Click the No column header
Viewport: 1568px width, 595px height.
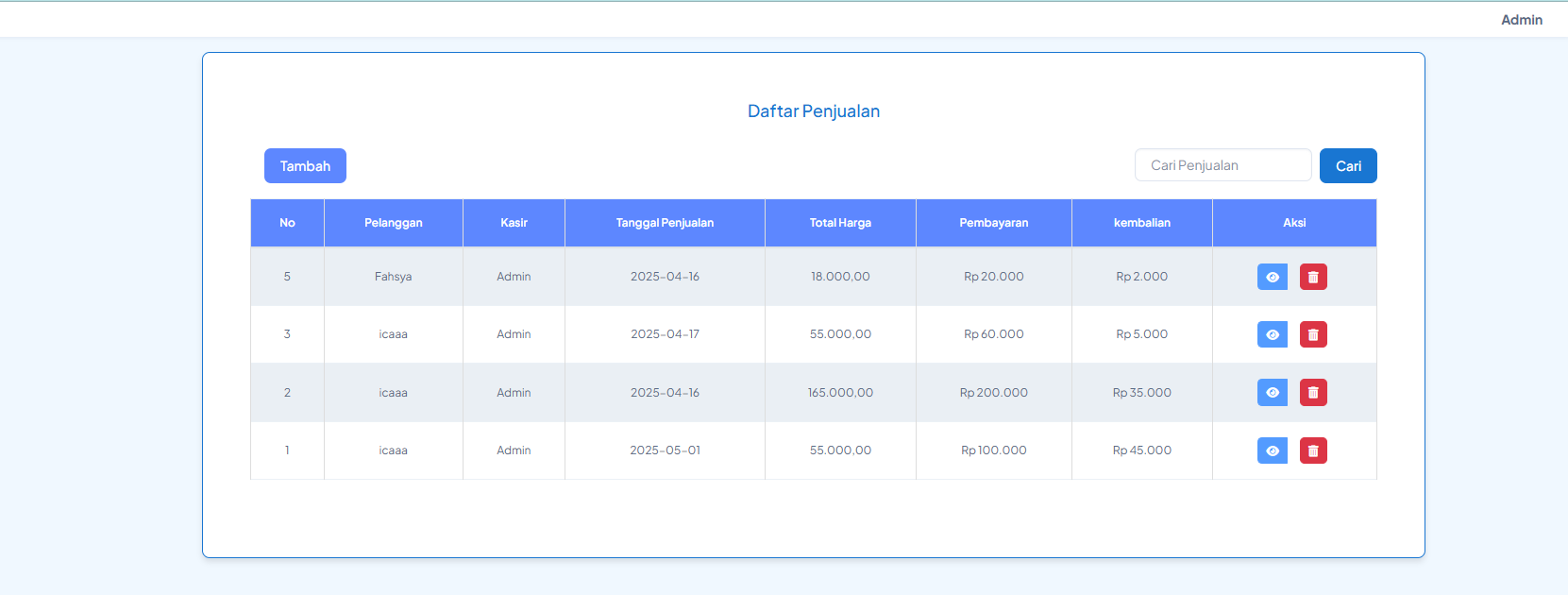point(287,223)
